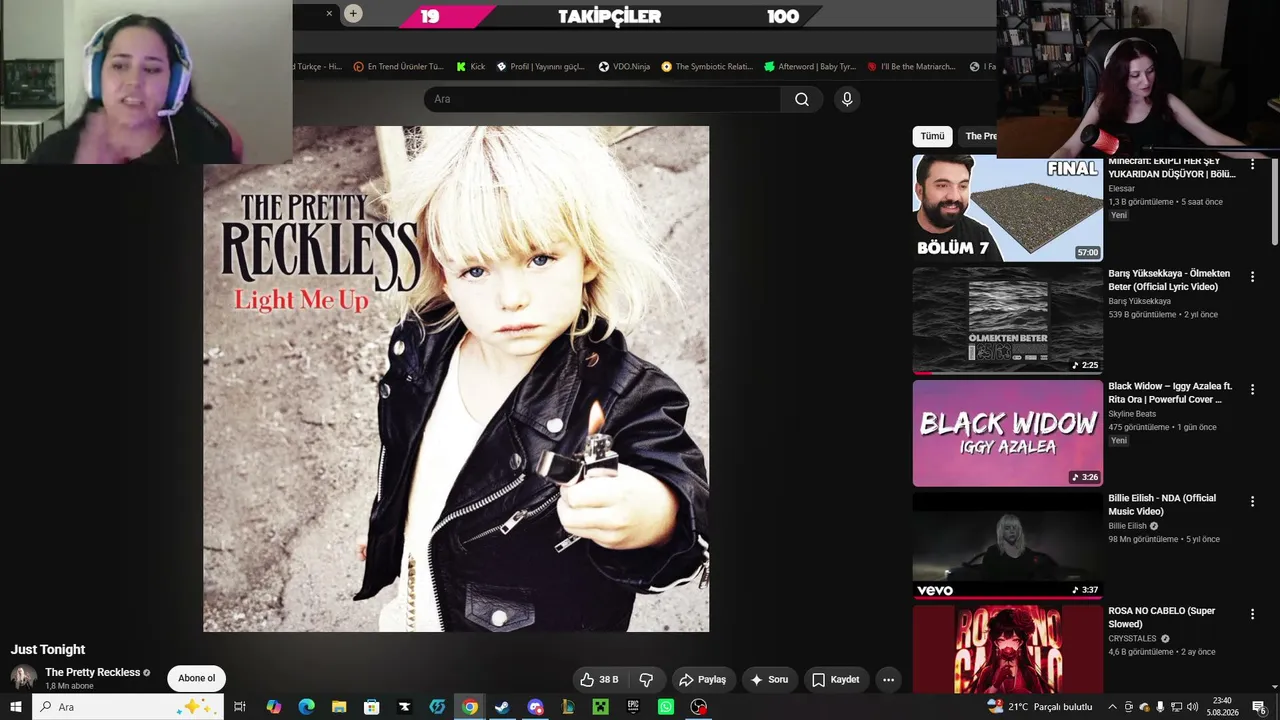Save the video with Kaydet button

(x=835, y=680)
